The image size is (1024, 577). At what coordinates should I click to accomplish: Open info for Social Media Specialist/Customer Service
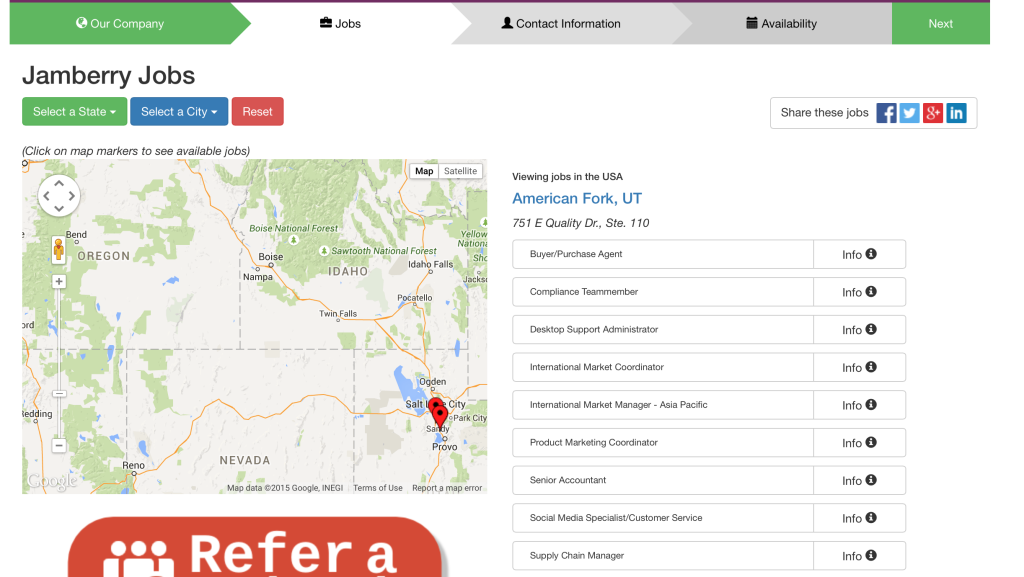tap(859, 518)
